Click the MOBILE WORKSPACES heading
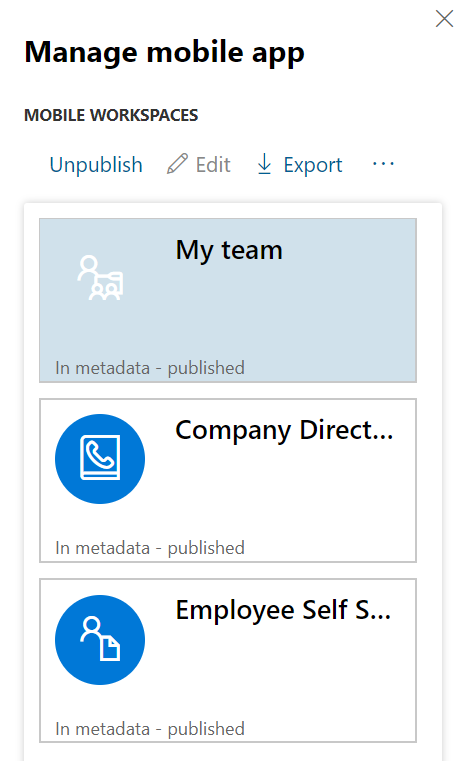Image resolution: width=464 pixels, height=761 pixels. (111, 115)
